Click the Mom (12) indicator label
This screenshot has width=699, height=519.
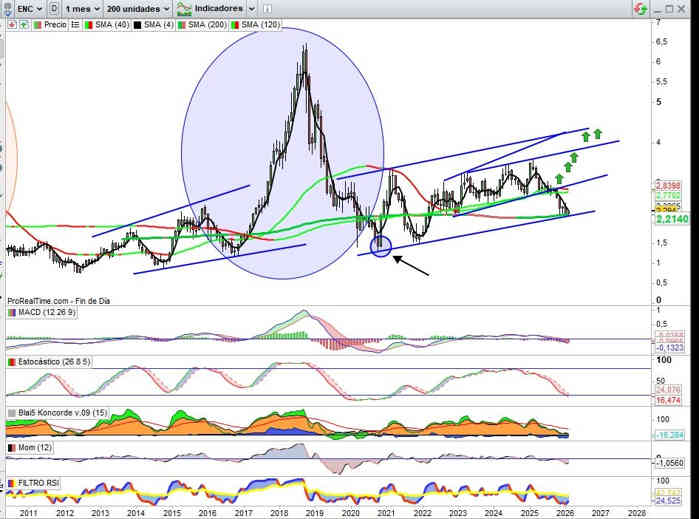coord(32,447)
